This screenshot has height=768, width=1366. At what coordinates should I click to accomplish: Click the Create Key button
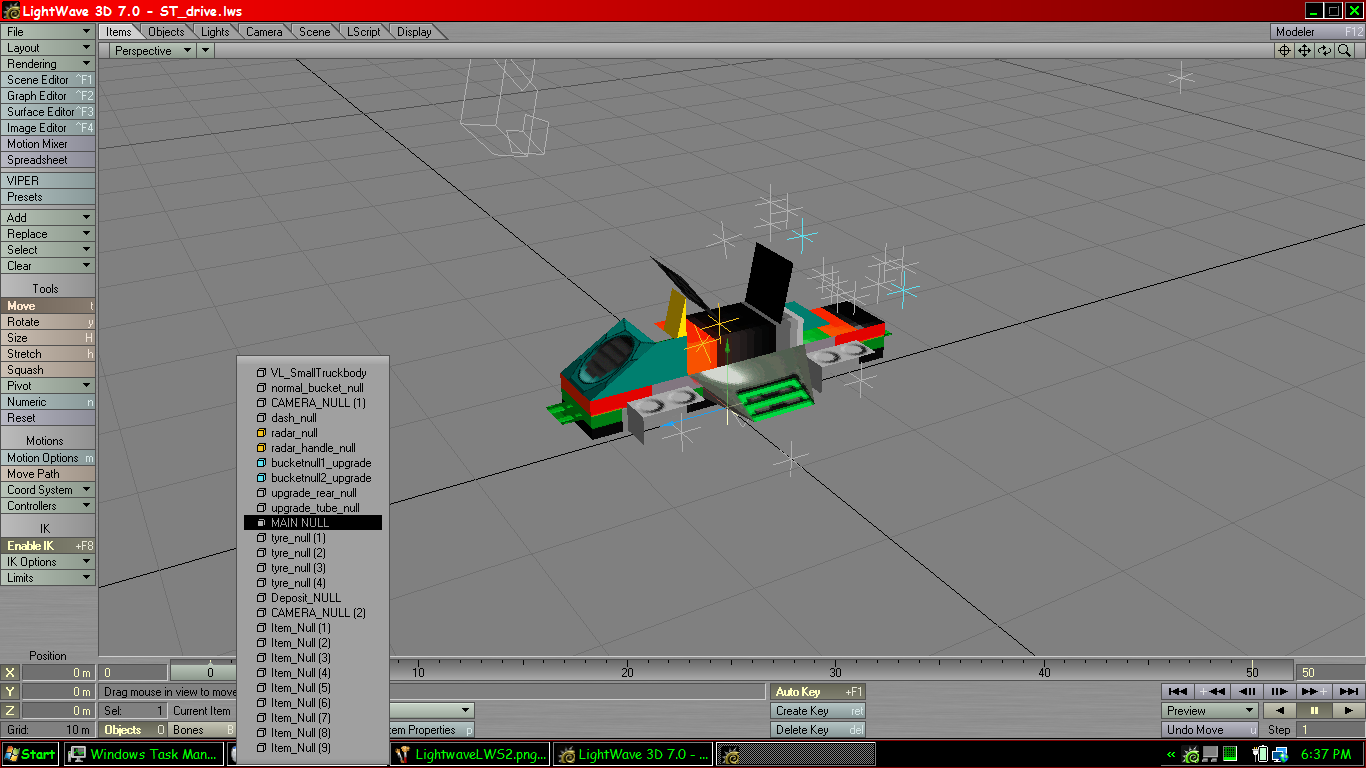pyautogui.click(x=818, y=711)
